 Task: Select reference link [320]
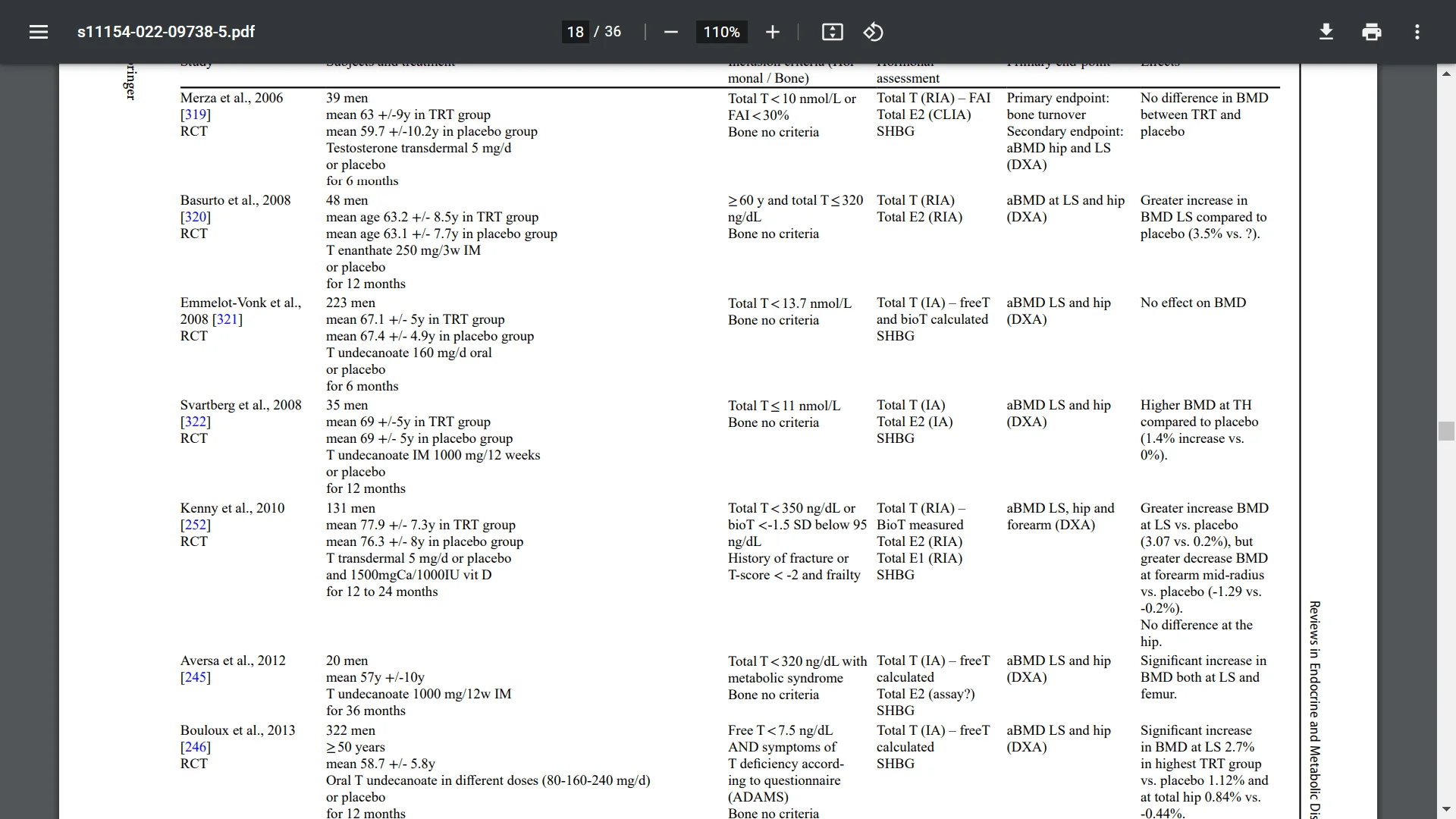tap(195, 216)
